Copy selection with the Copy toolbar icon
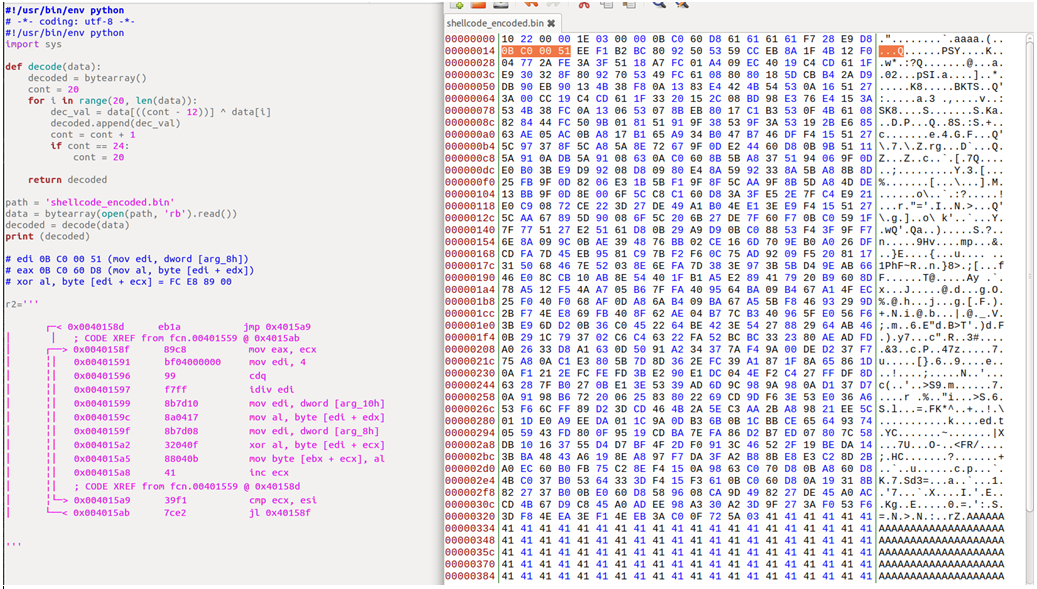 pyautogui.click(x=606, y=4)
